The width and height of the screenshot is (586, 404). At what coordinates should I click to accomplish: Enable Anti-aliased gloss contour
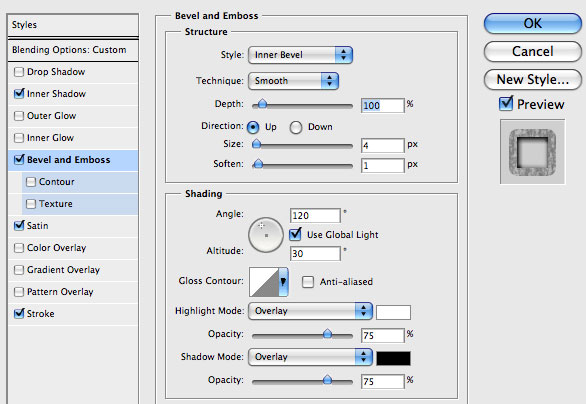tap(308, 282)
